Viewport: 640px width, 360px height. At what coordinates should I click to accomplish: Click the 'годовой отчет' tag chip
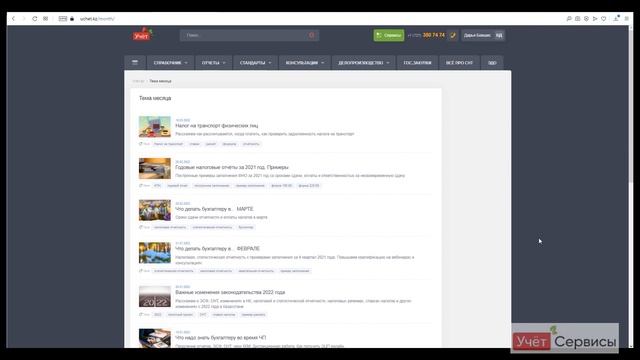(x=178, y=185)
